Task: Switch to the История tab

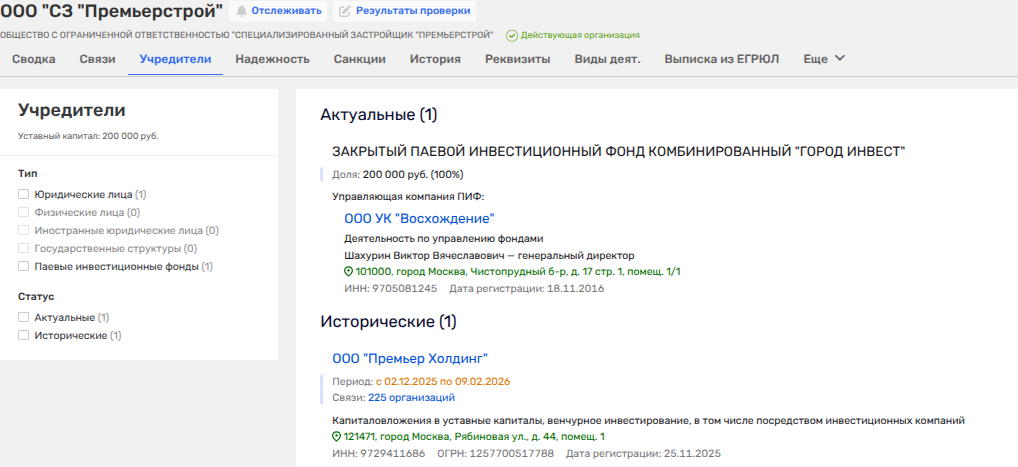Action: coord(435,59)
